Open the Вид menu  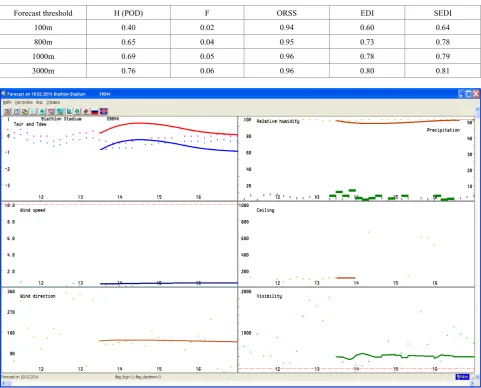coord(39,102)
